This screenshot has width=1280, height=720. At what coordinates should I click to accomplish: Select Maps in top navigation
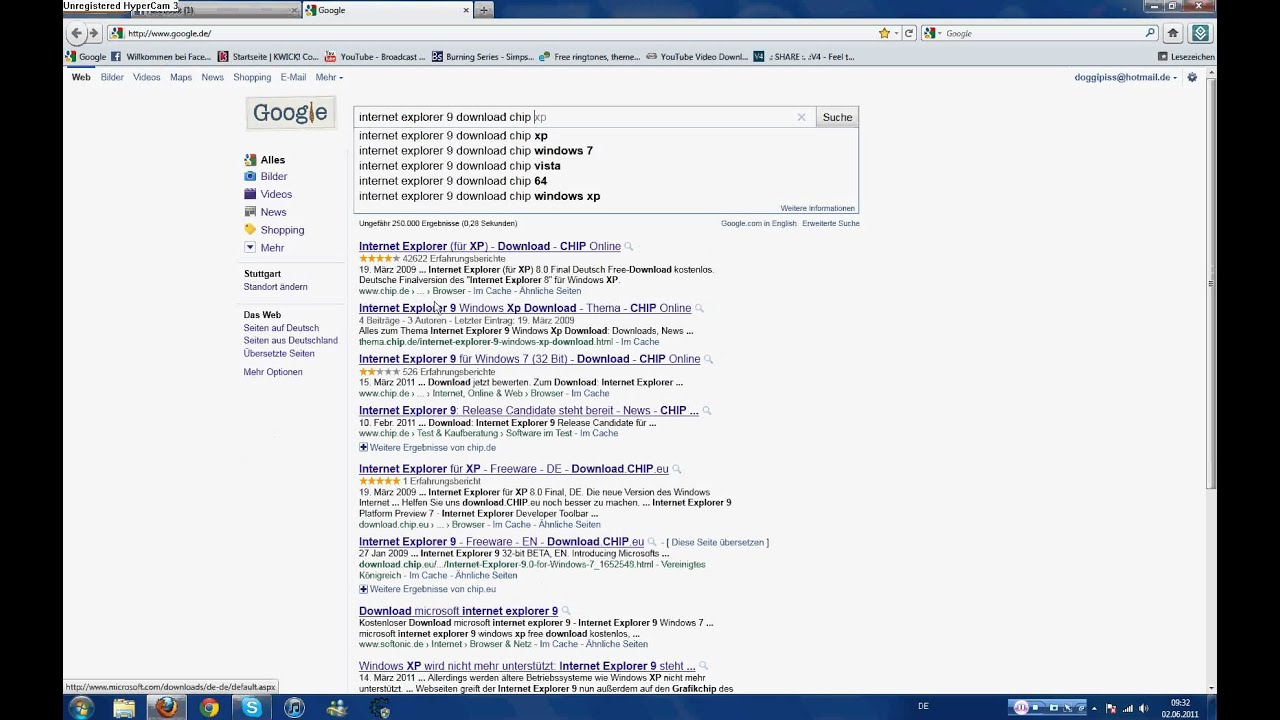pos(181,77)
